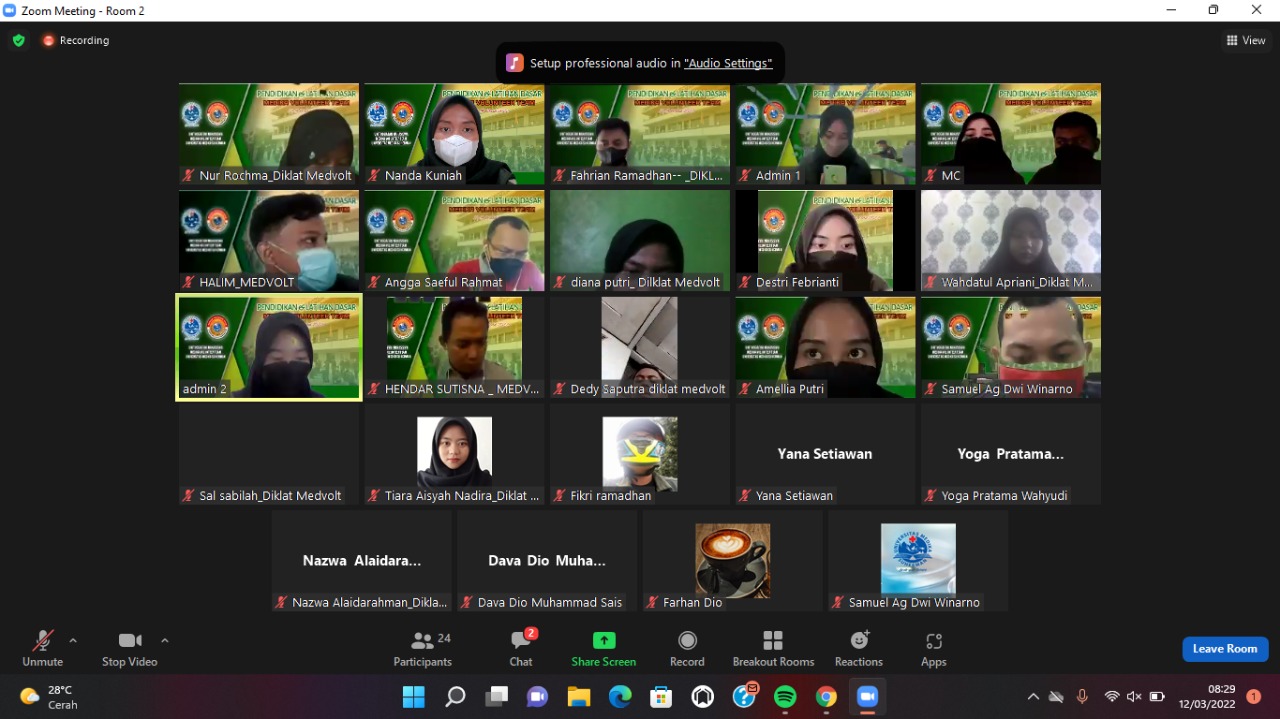Open the Windows Start menu

(x=413, y=697)
